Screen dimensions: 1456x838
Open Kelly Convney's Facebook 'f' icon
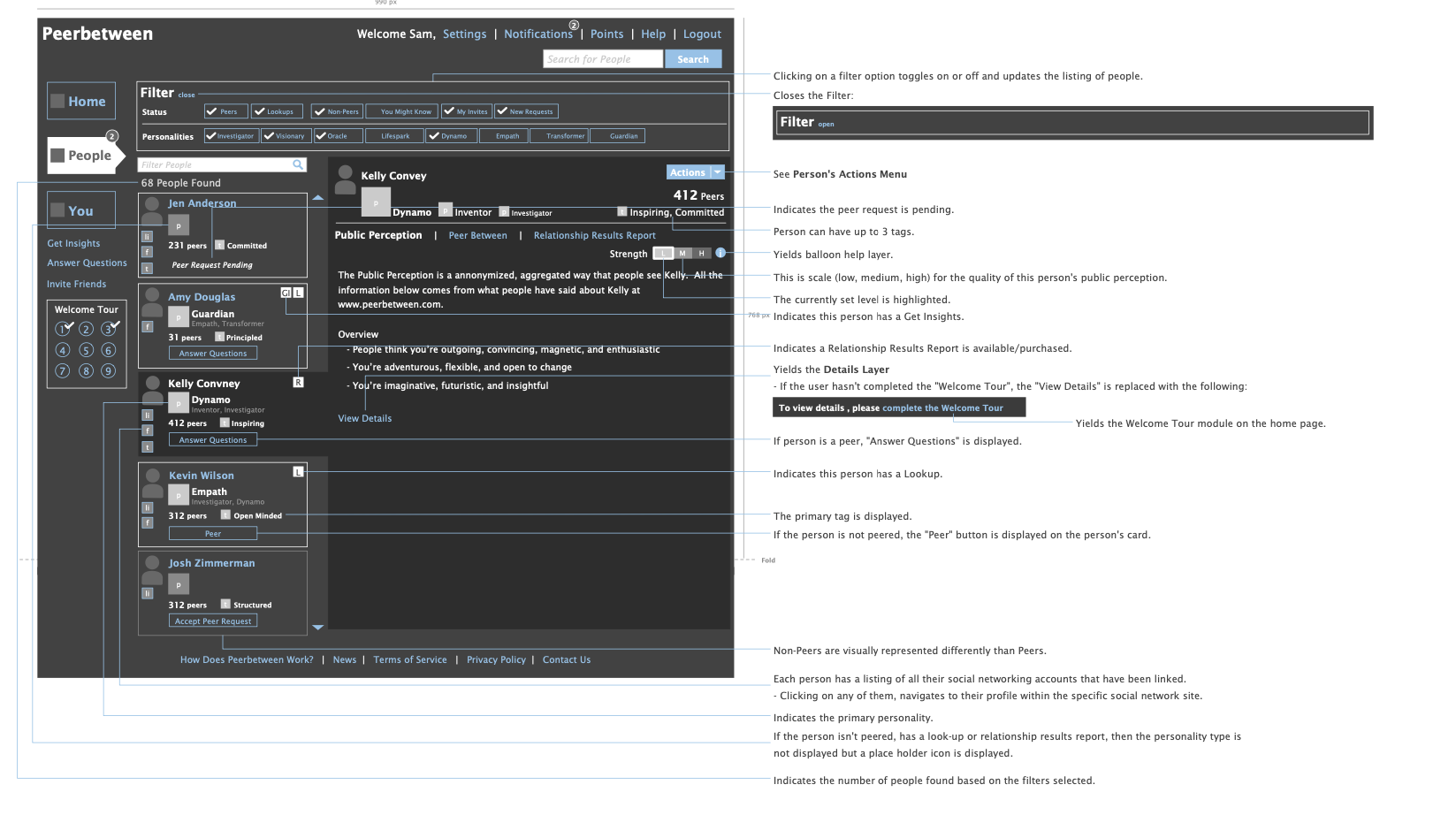point(148,430)
